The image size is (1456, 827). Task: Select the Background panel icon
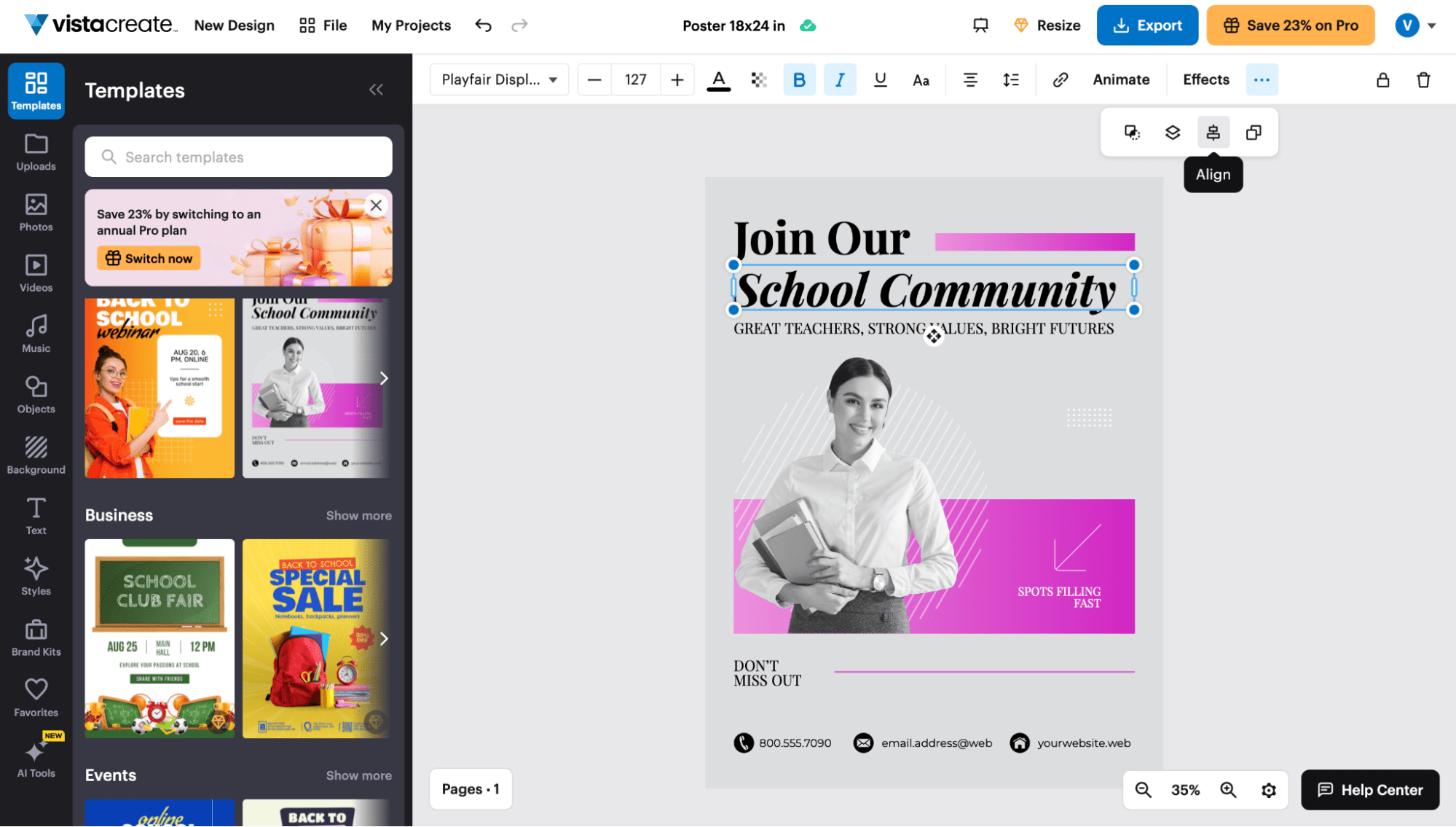(x=35, y=455)
